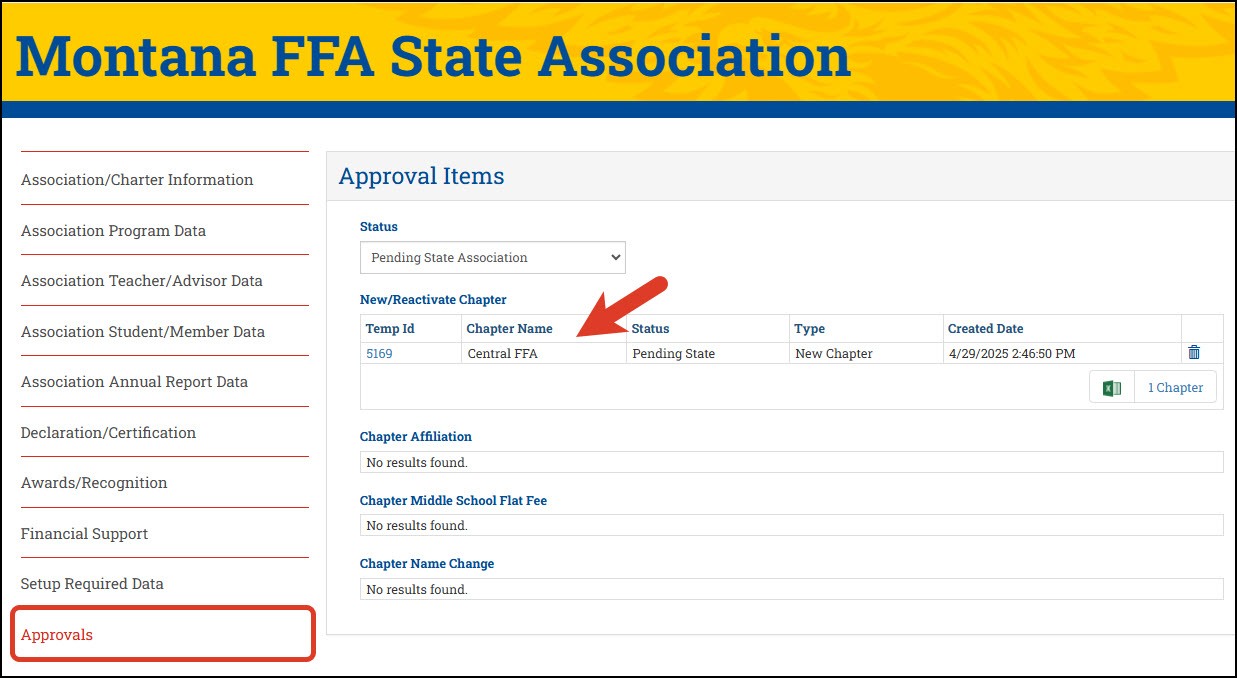Open Association Teacher/Advisor Data

point(142,281)
